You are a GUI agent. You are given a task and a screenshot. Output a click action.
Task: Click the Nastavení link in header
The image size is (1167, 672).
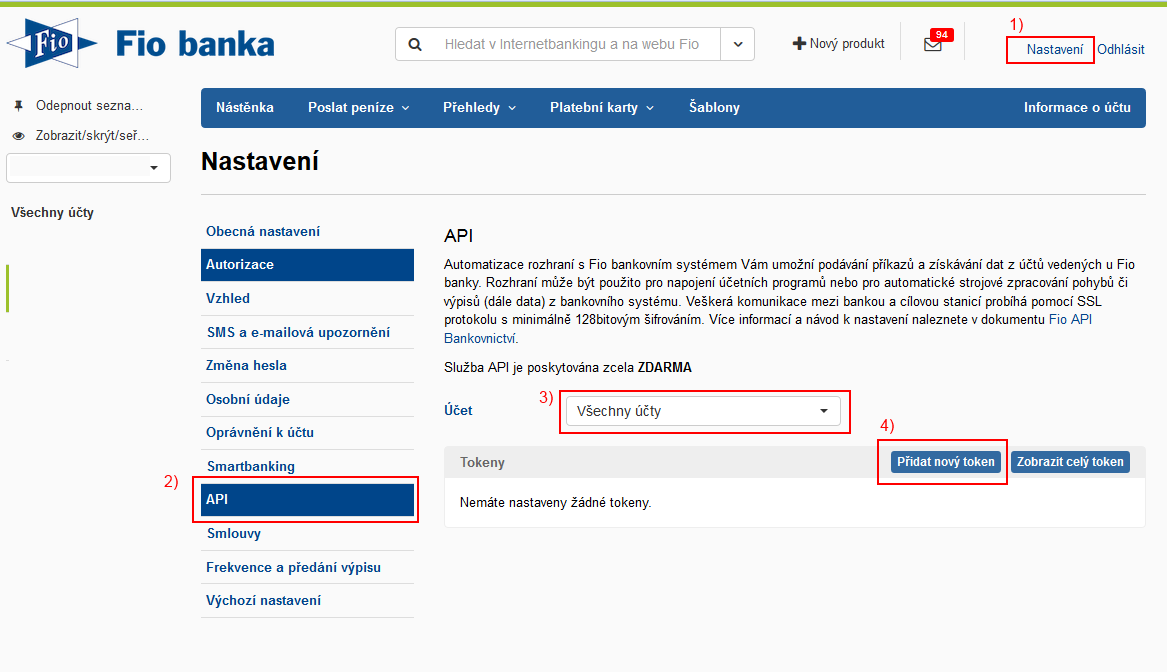click(x=1055, y=50)
